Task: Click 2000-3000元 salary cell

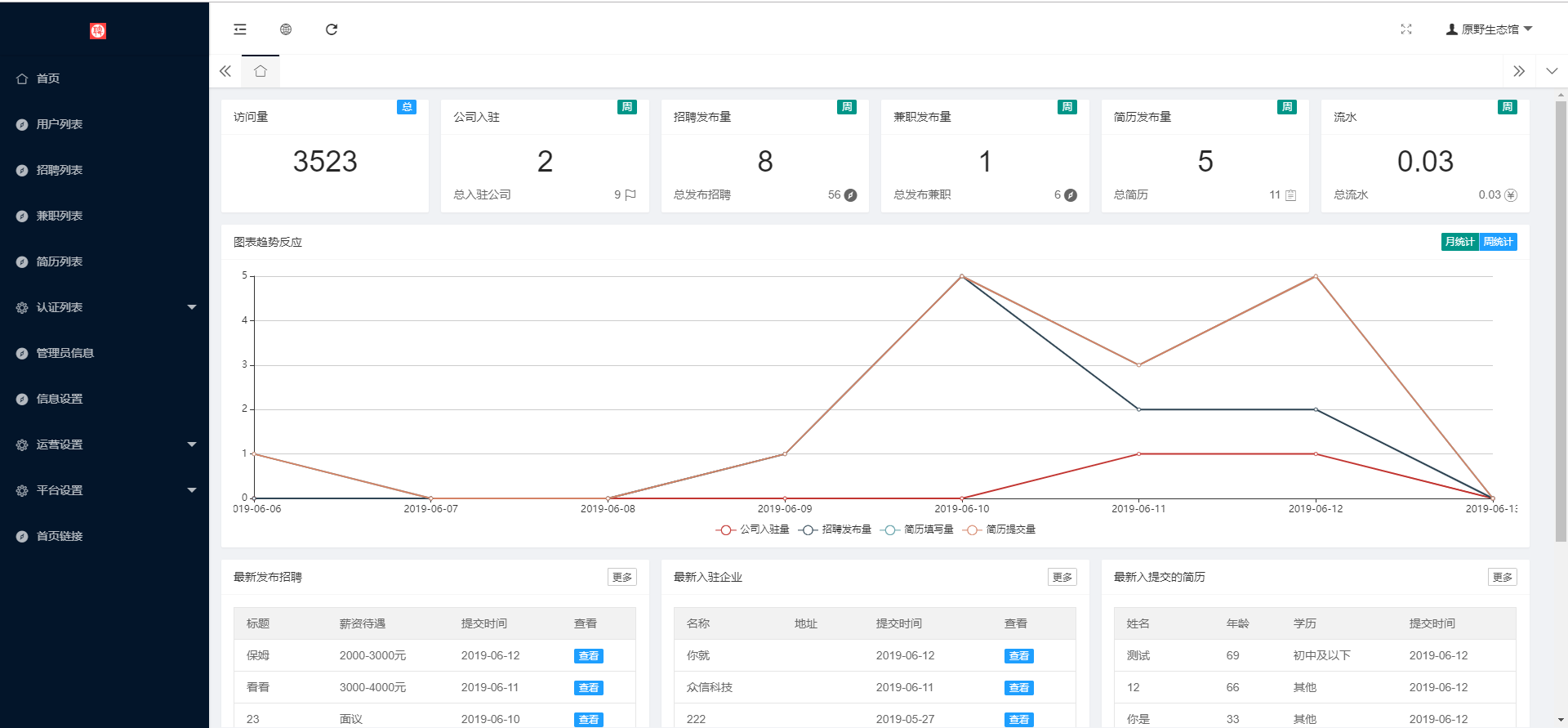Action: [372, 655]
